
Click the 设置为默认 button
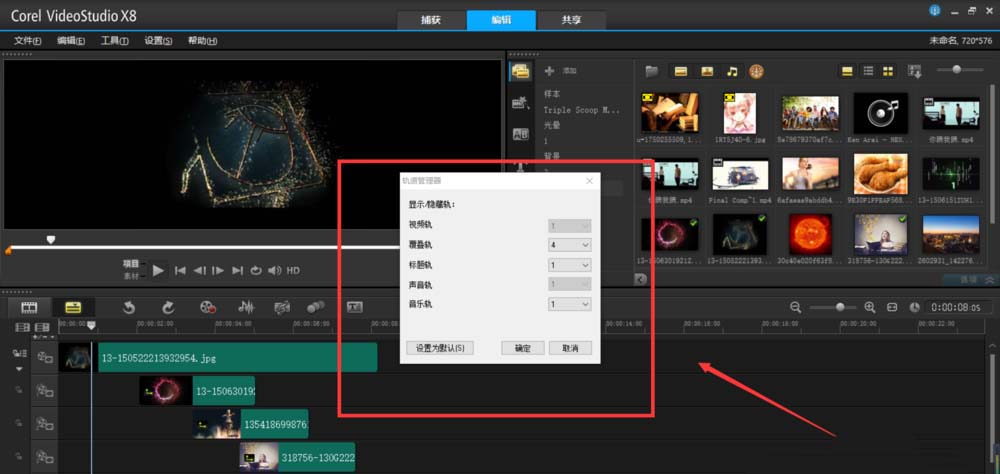click(x=440, y=348)
